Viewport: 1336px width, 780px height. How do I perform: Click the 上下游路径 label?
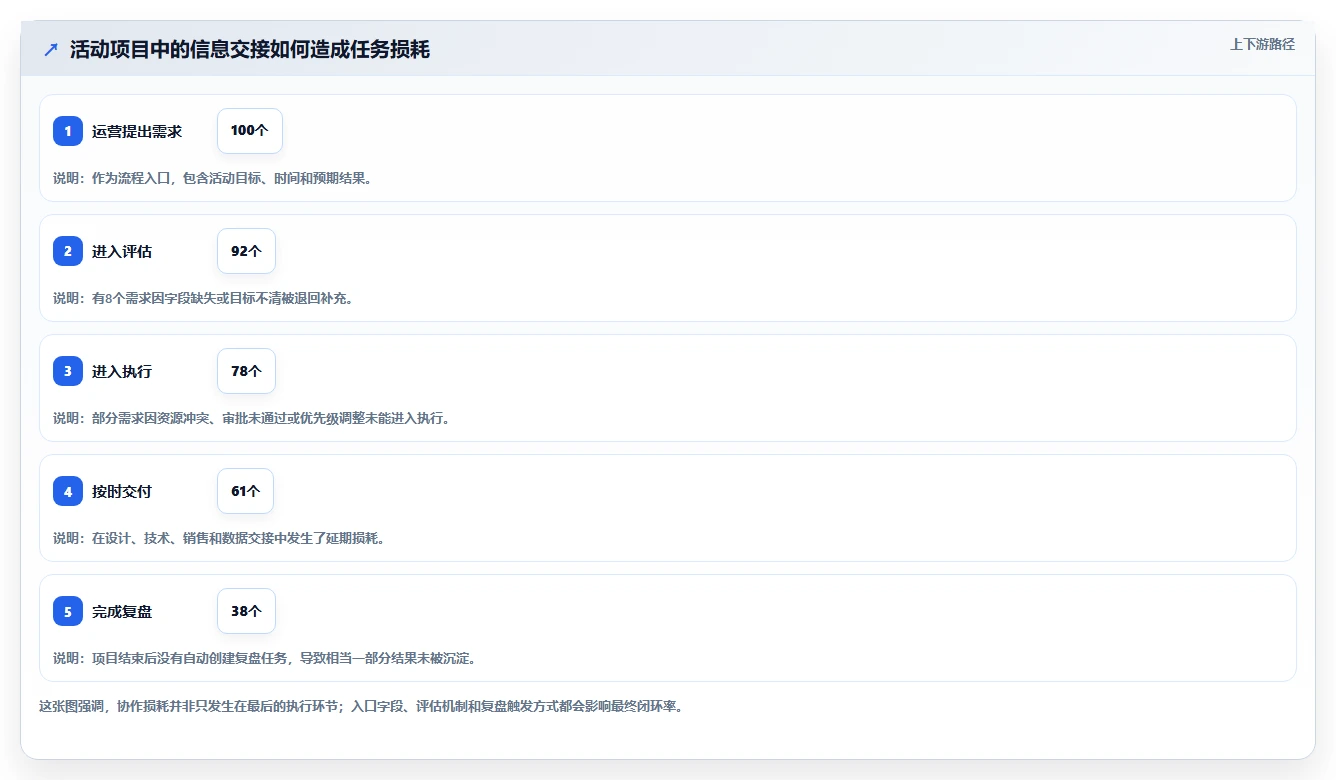point(1262,44)
